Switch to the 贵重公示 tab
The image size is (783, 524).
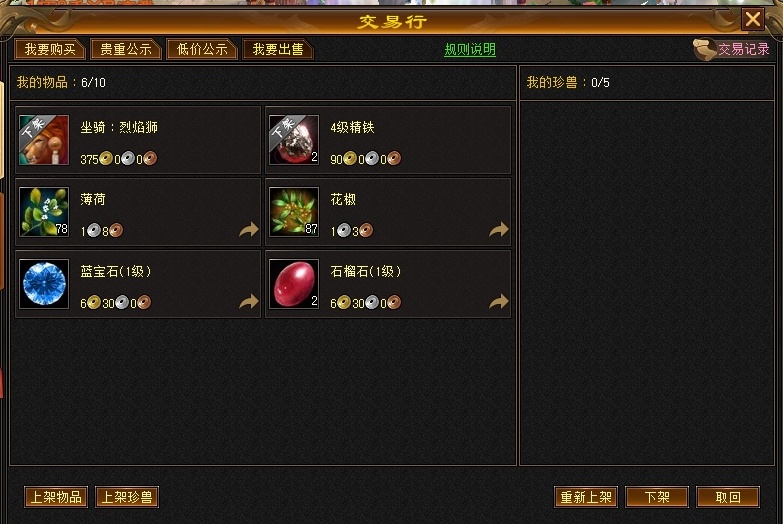(x=126, y=49)
